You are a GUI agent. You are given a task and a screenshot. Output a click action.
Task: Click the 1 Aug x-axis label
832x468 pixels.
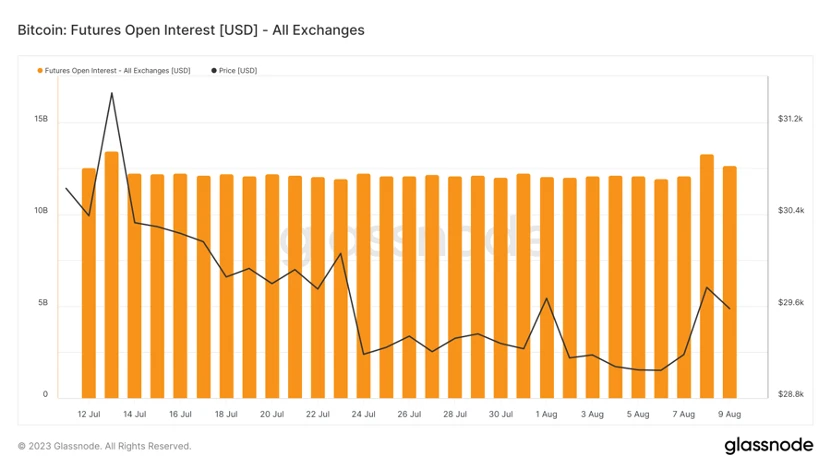(546, 413)
